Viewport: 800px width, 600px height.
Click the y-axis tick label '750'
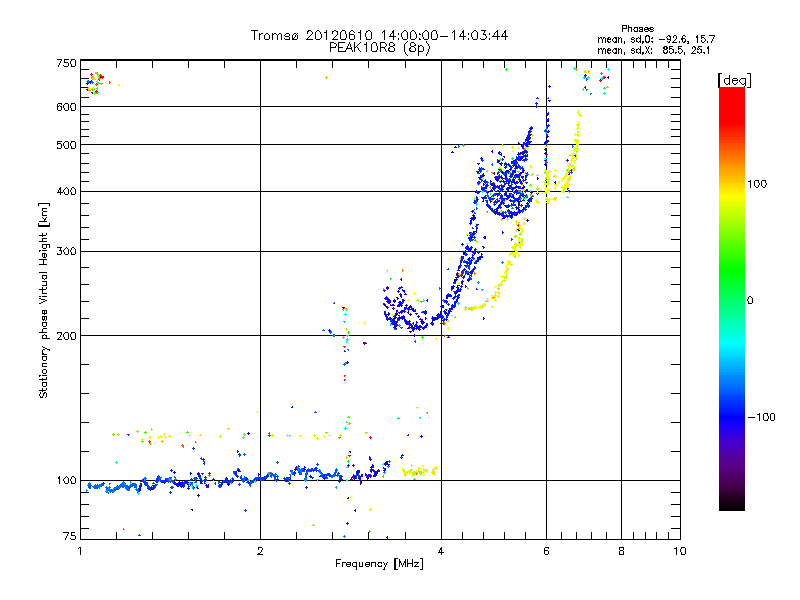point(66,63)
